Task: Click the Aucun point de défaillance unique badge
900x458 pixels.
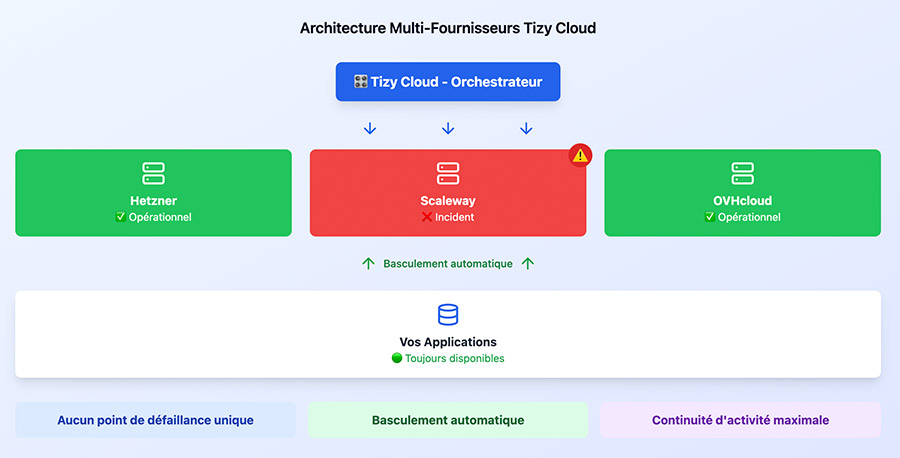Action: (x=156, y=420)
